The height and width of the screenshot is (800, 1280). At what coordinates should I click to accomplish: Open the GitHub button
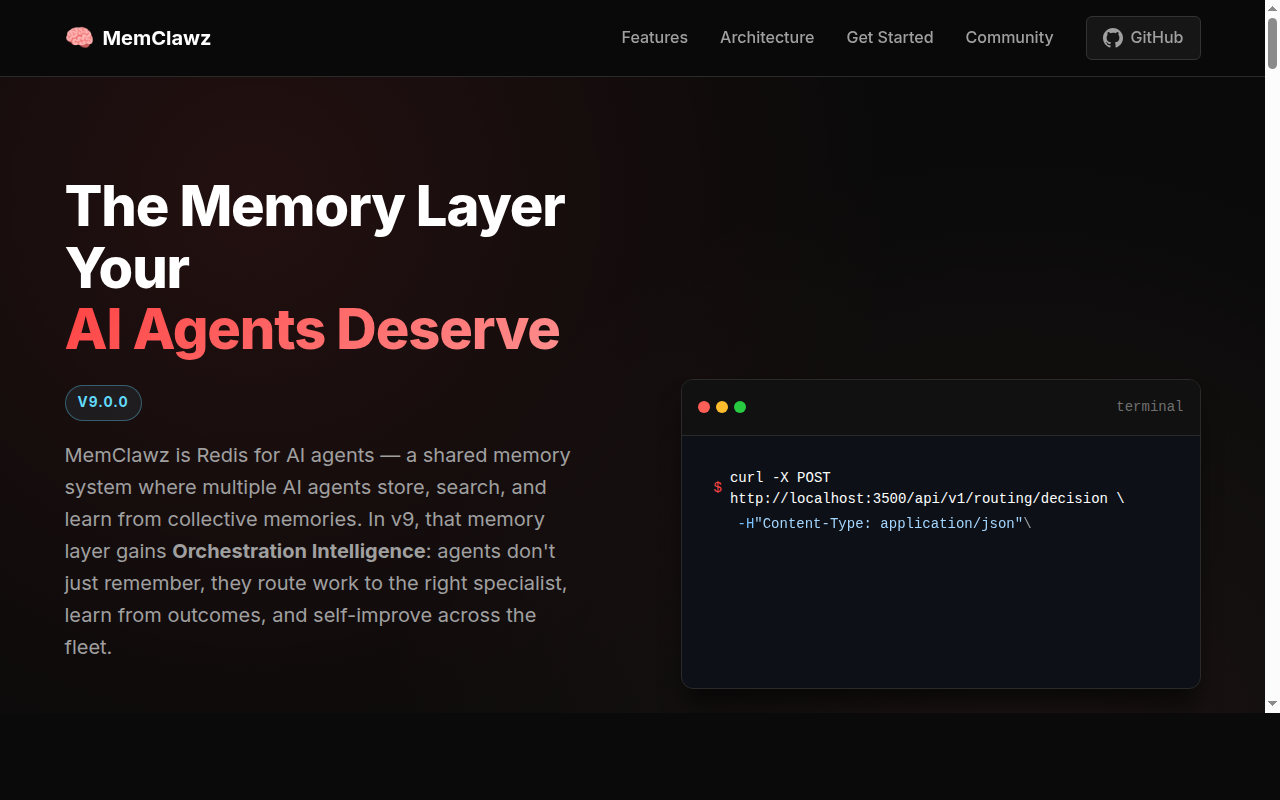click(x=1143, y=38)
